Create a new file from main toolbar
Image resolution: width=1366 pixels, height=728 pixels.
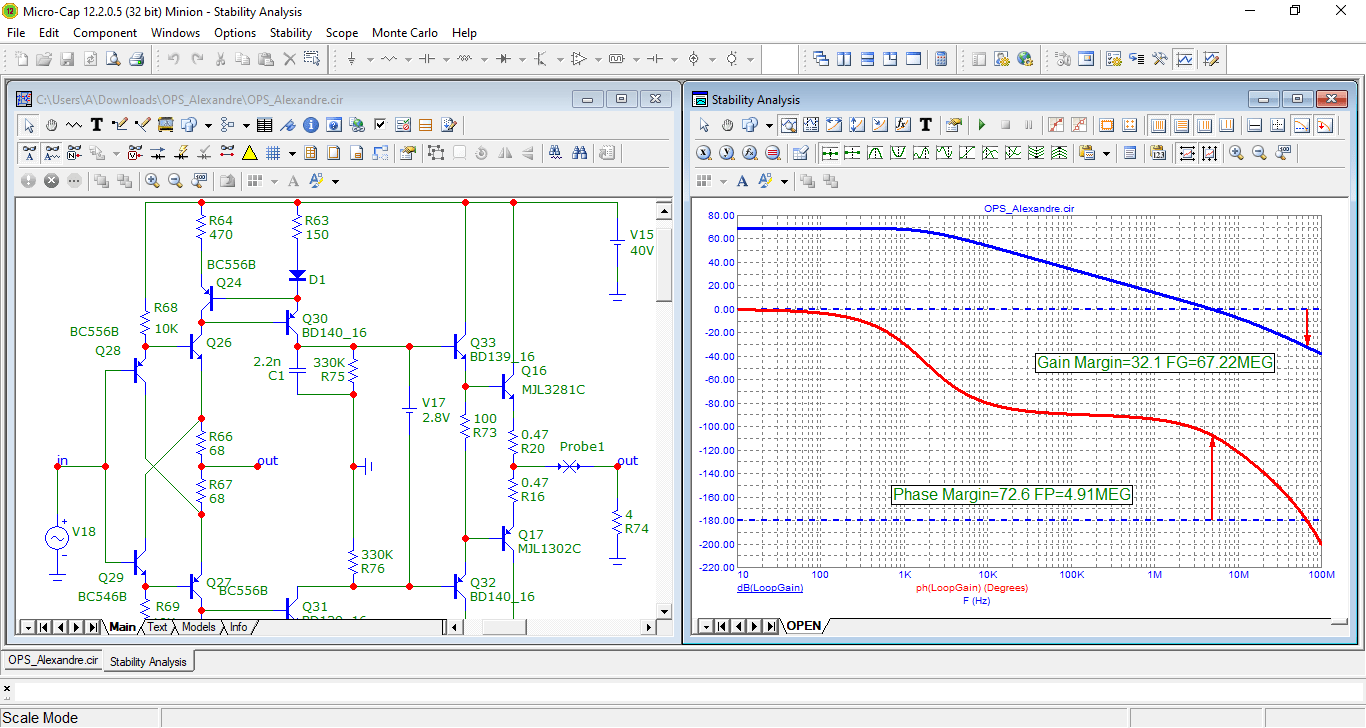(x=21, y=59)
